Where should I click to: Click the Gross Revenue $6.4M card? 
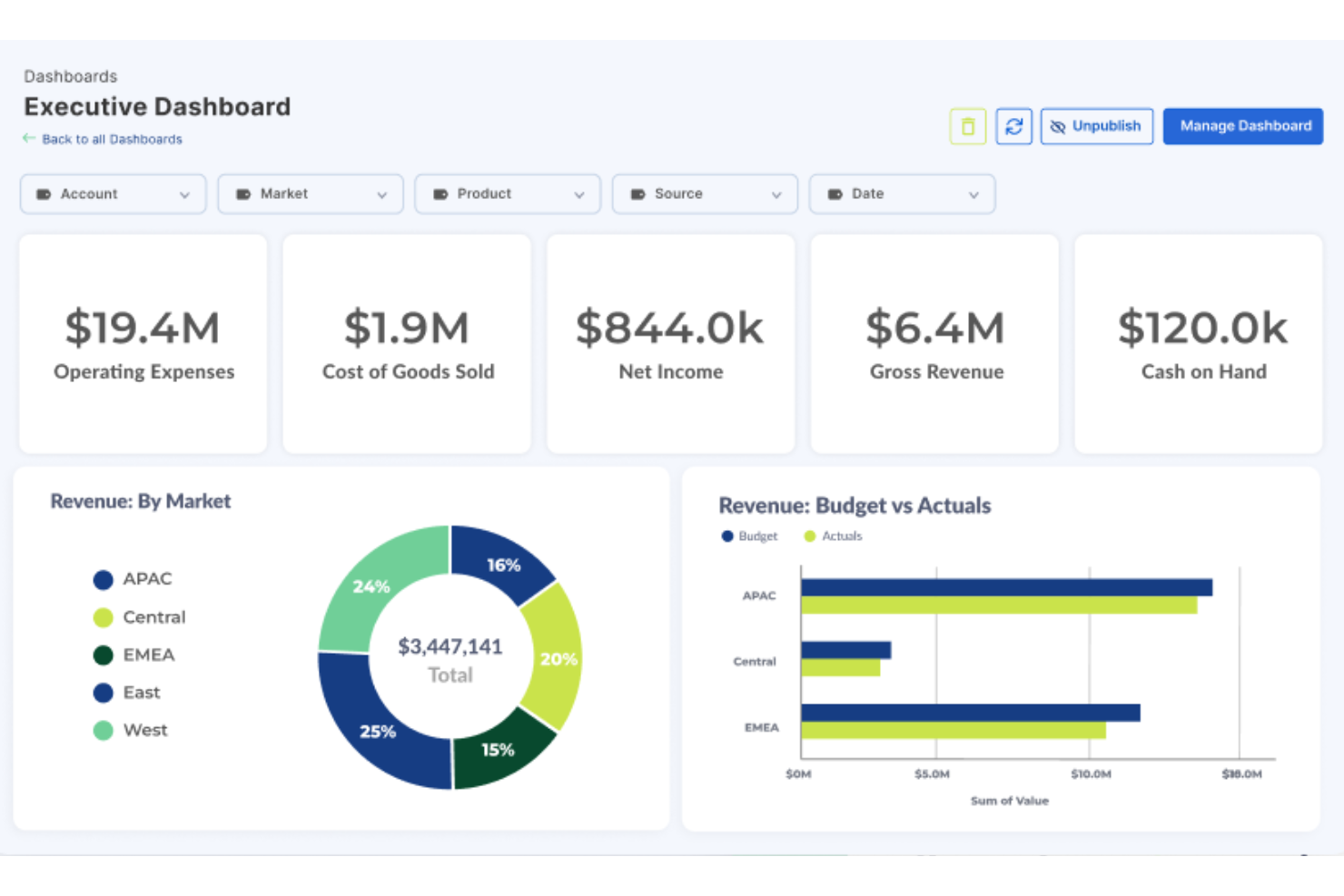pyautogui.click(x=935, y=344)
